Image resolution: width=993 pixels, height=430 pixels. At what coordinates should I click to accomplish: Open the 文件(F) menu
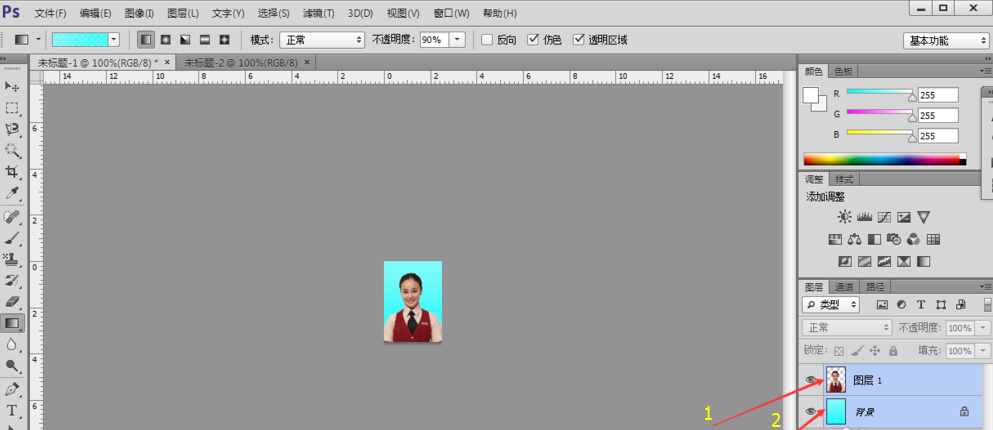tap(50, 13)
